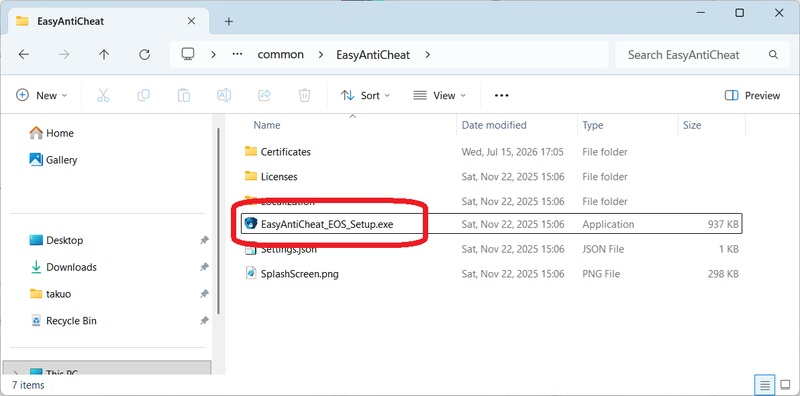Go back with the Back arrow

click(x=23, y=55)
